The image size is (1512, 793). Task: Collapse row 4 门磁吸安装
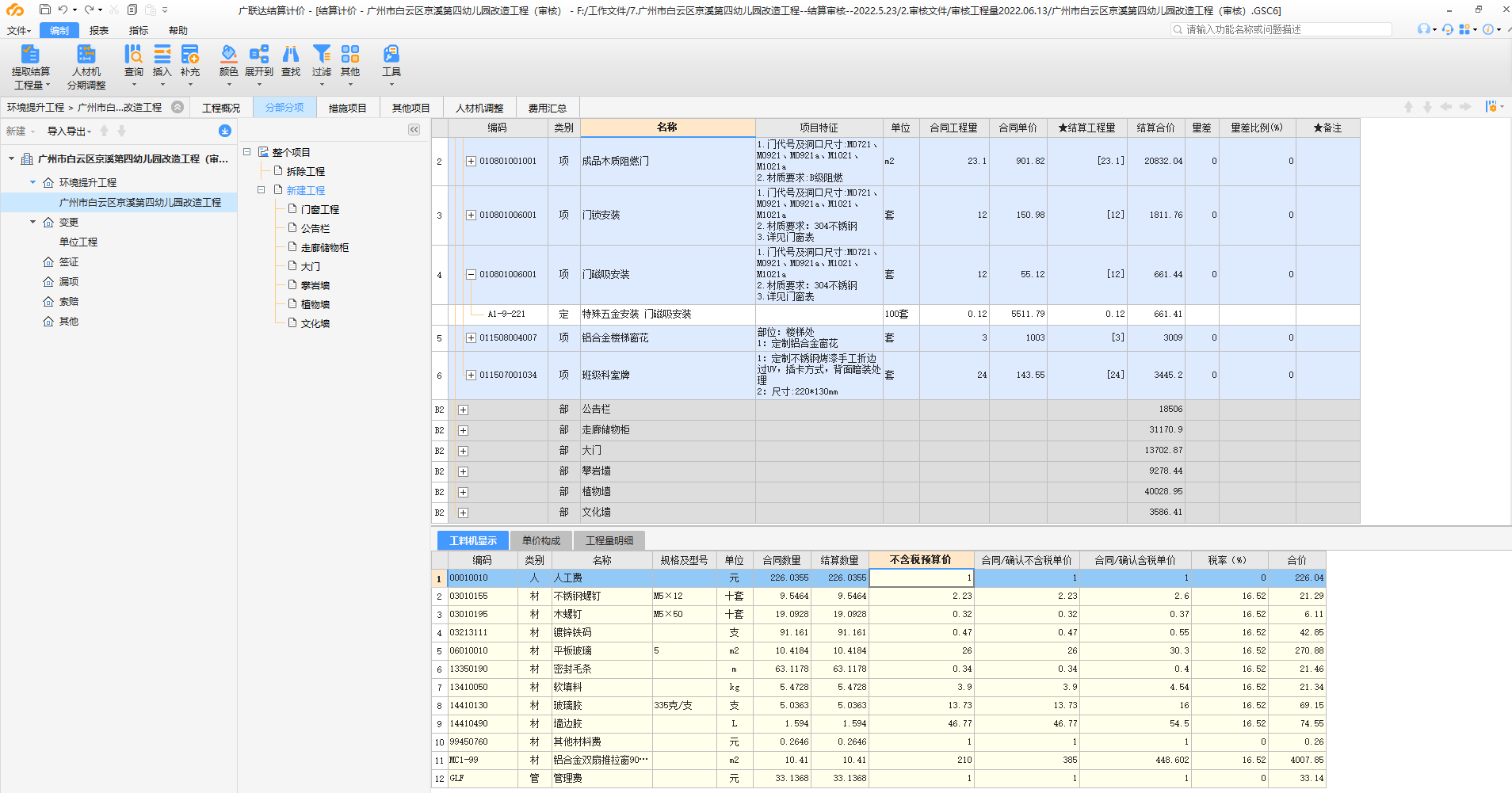click(x=471, y=274)
